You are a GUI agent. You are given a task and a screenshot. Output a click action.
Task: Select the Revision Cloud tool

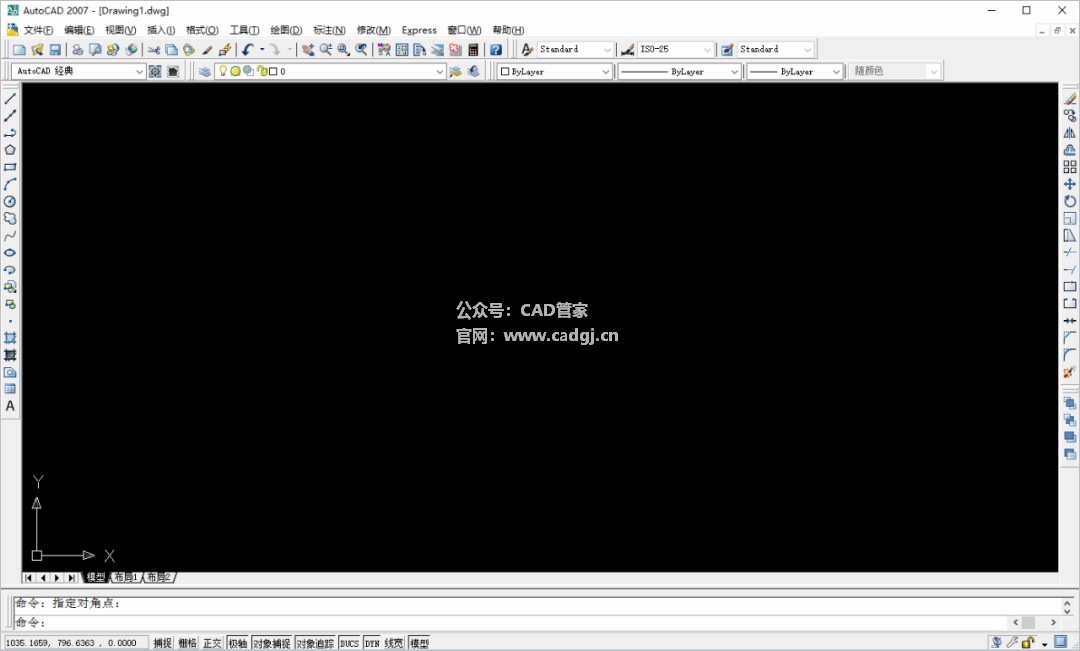10,218
